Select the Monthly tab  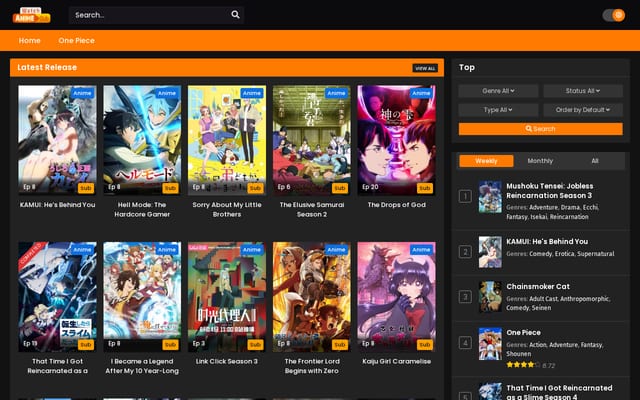pyautogui.click(x=540, y=161)
